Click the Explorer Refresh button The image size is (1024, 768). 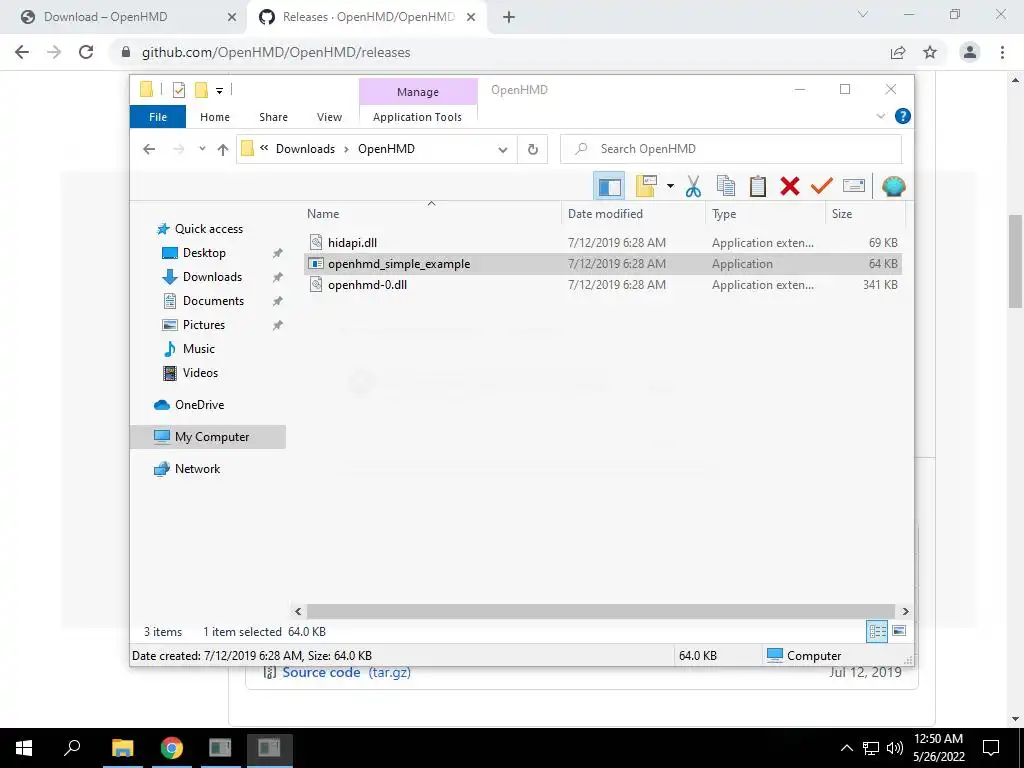533,150
